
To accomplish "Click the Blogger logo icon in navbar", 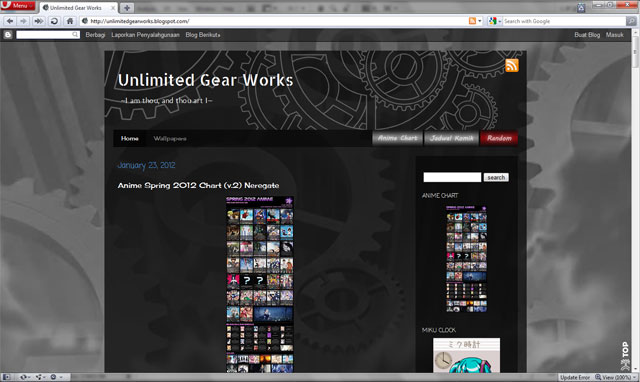I will [8, 35].
